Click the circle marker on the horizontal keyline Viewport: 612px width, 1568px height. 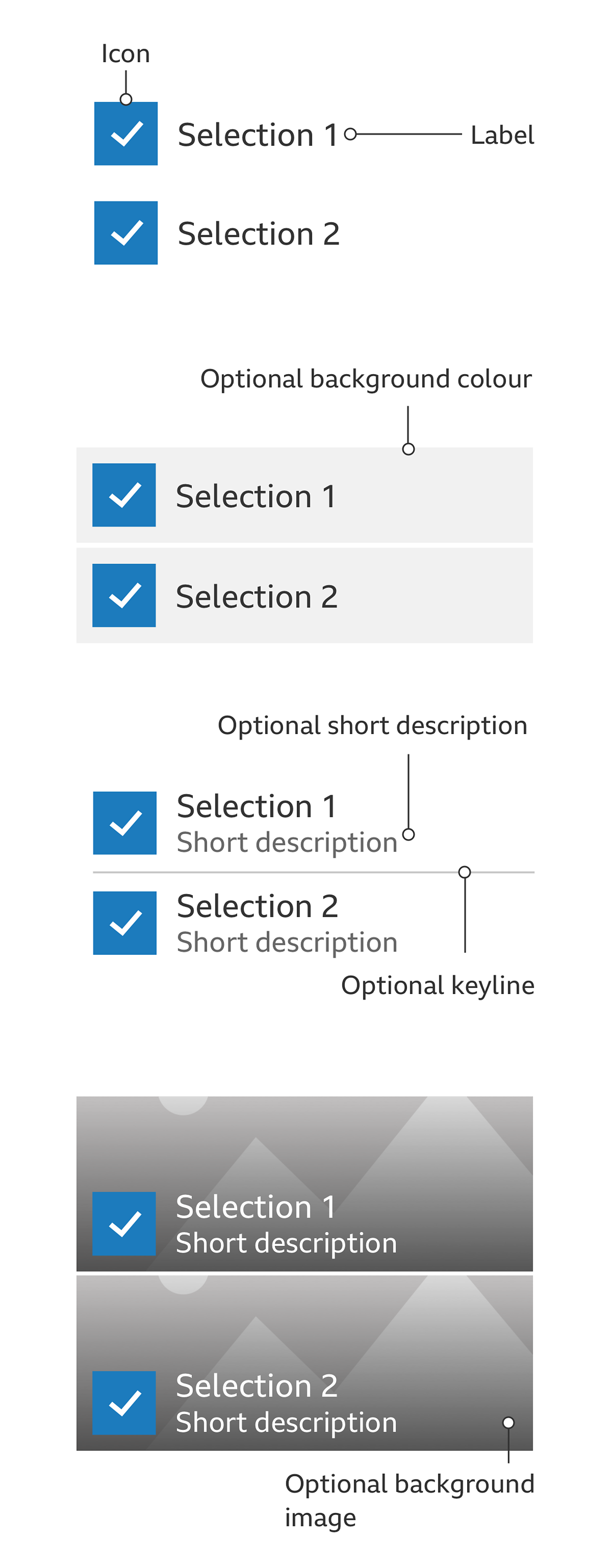coord(464,872)
